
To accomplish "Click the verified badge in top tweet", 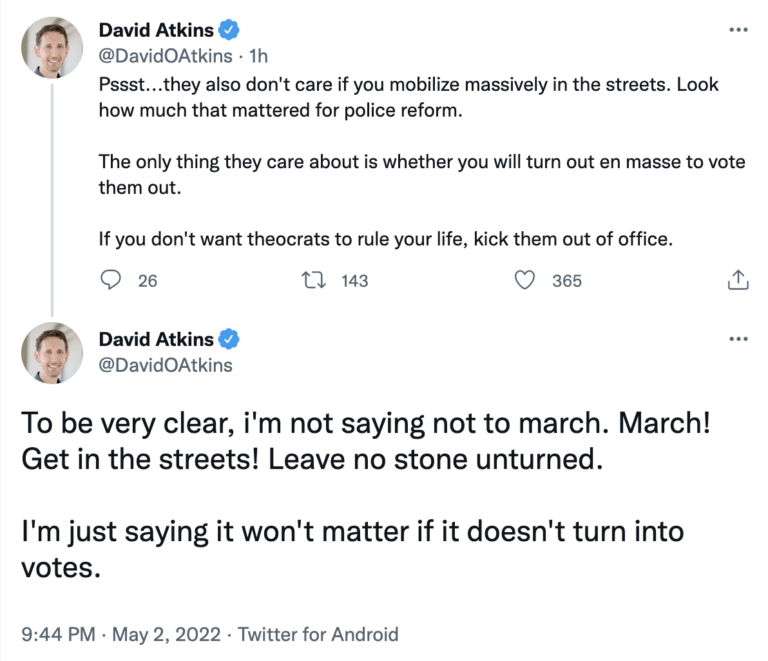I will click(x=229, y=30).
